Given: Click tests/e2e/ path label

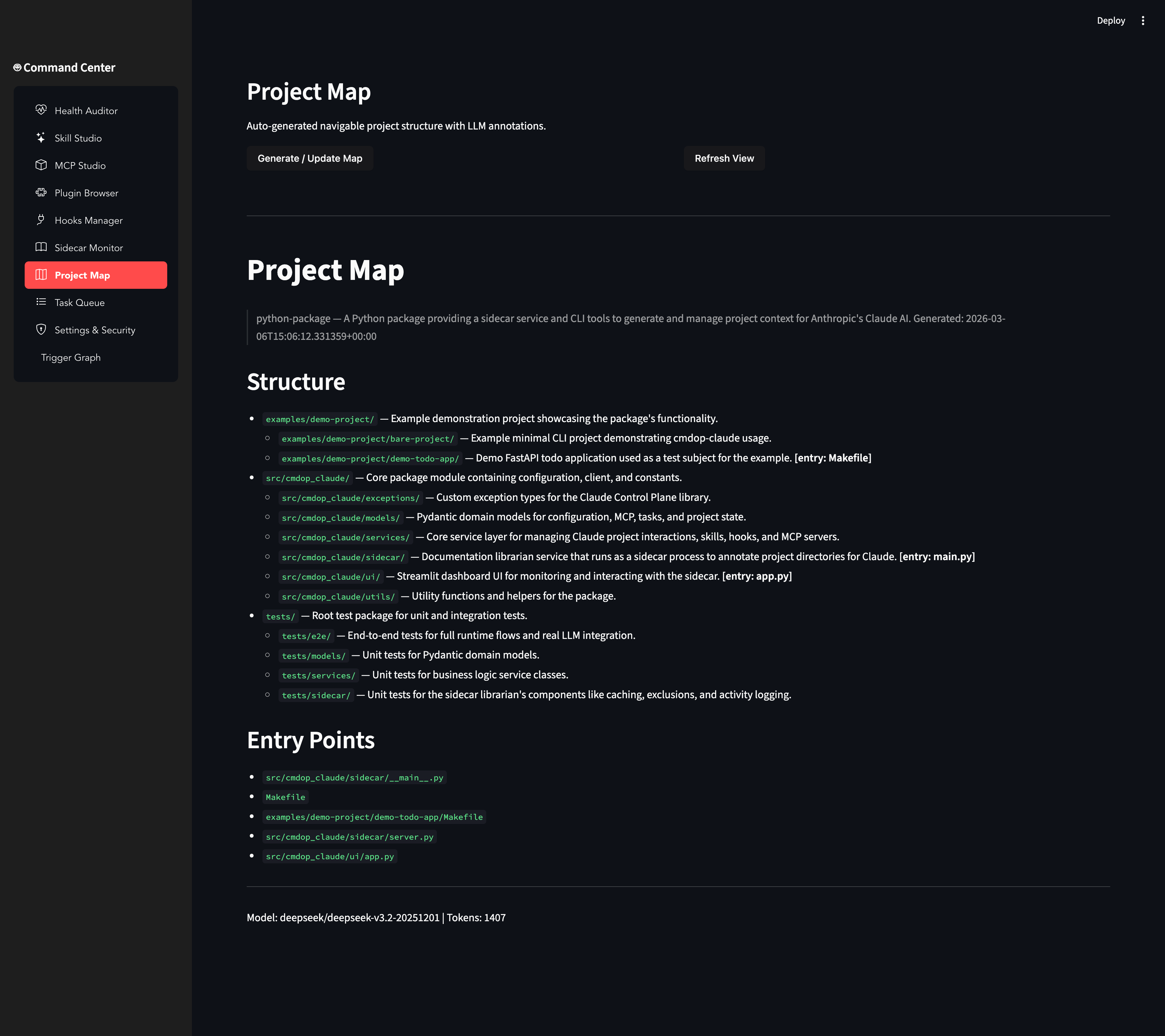Looking at the screenshot, I should pyautogui.click(x=306, y=636).
